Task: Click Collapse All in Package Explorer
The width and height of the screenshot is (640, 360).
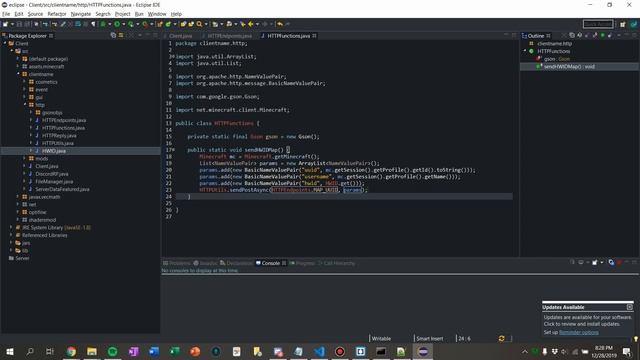Action: point(113,36)
